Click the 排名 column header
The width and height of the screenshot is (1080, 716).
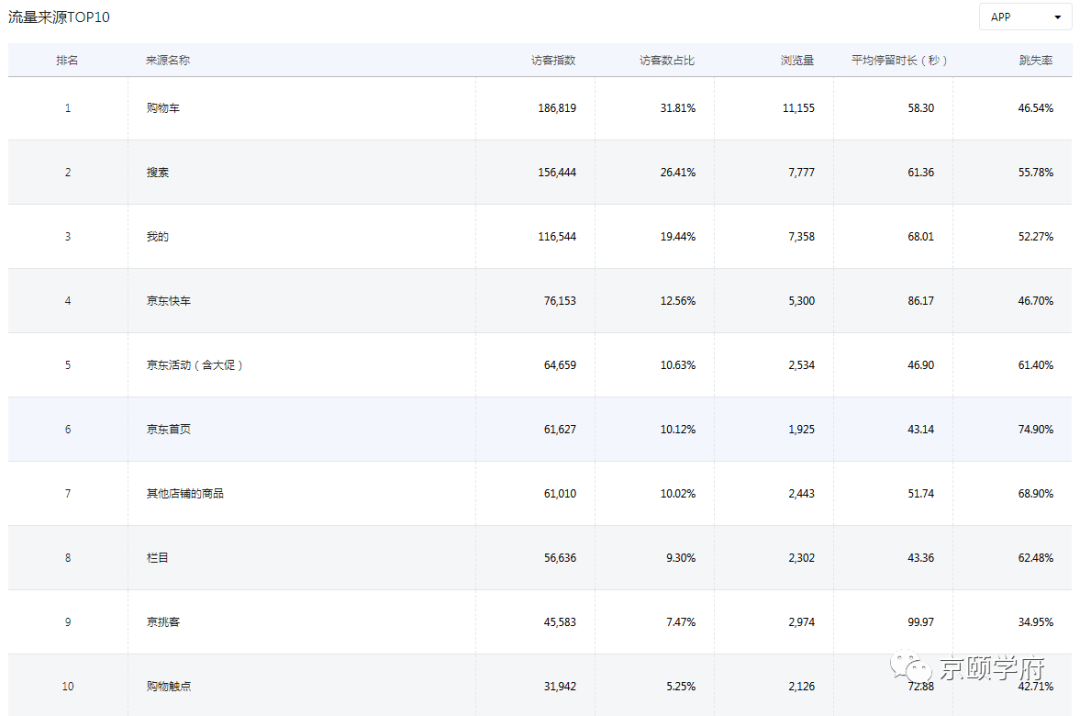point(67,61)
